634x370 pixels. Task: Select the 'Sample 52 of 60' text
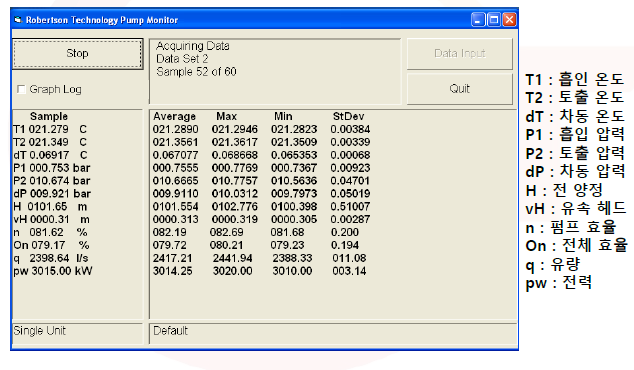click(x=197, y=72)
